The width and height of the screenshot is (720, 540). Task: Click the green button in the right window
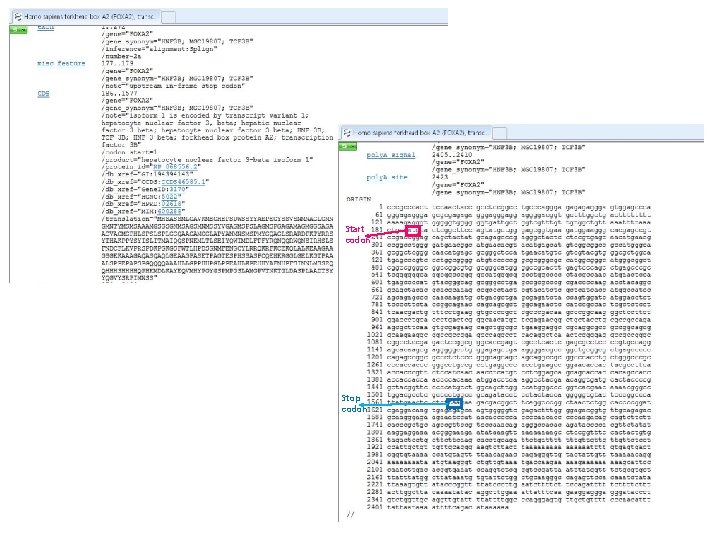pyautogui.click(x=348, y=146)
